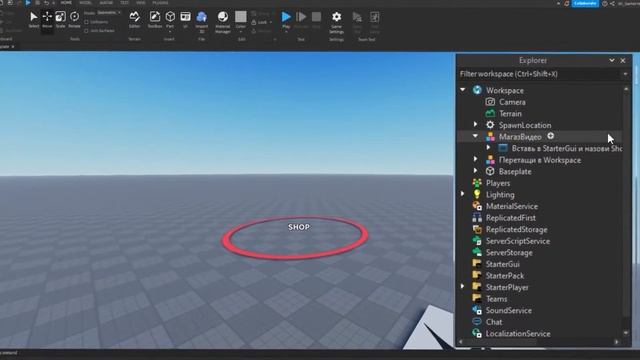
Task: Switch to the PLUGINS ribbon tab
Action: click(x=160, y=3)
